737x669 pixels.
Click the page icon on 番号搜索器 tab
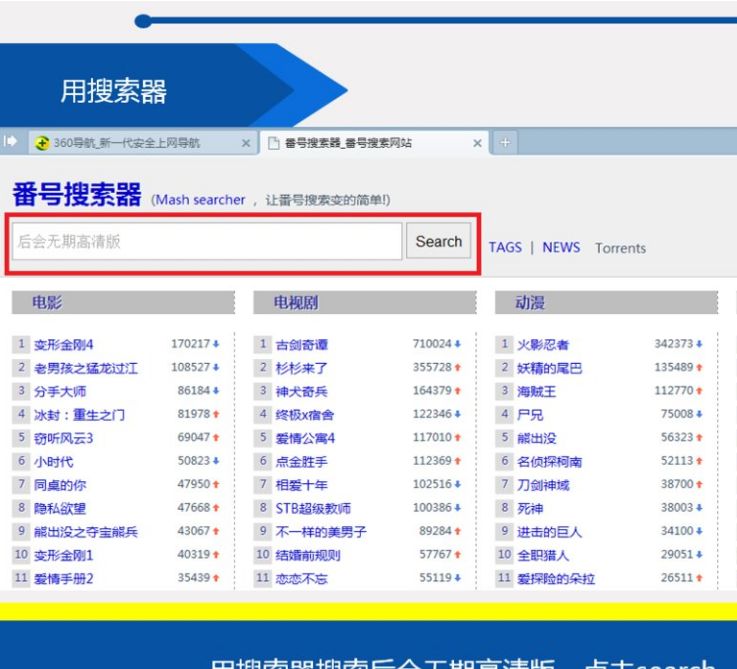coord(272,143)
